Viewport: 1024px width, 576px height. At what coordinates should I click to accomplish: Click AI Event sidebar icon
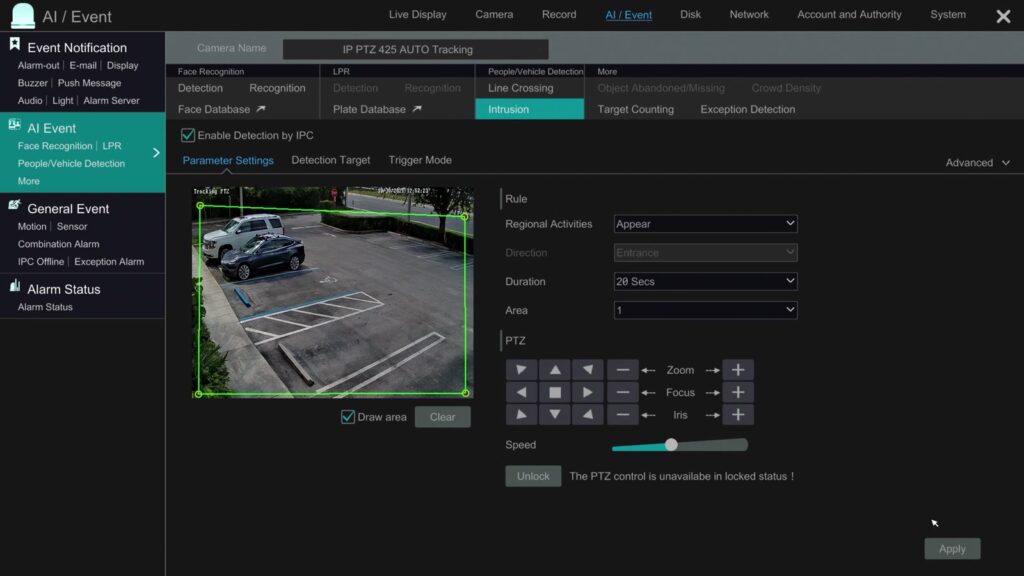point(14,125)
